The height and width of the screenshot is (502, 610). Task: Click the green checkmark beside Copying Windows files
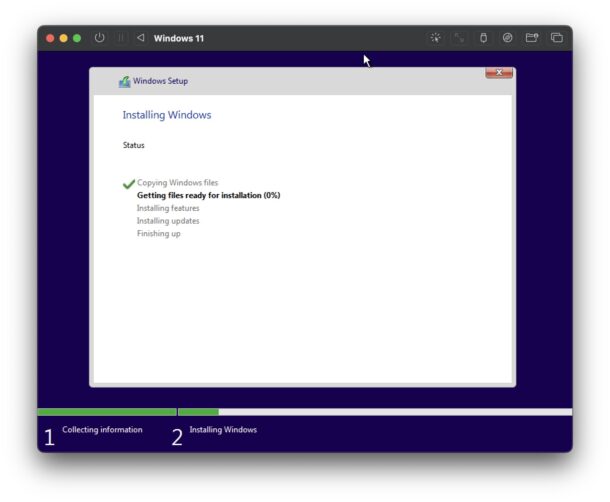[129, 183]
